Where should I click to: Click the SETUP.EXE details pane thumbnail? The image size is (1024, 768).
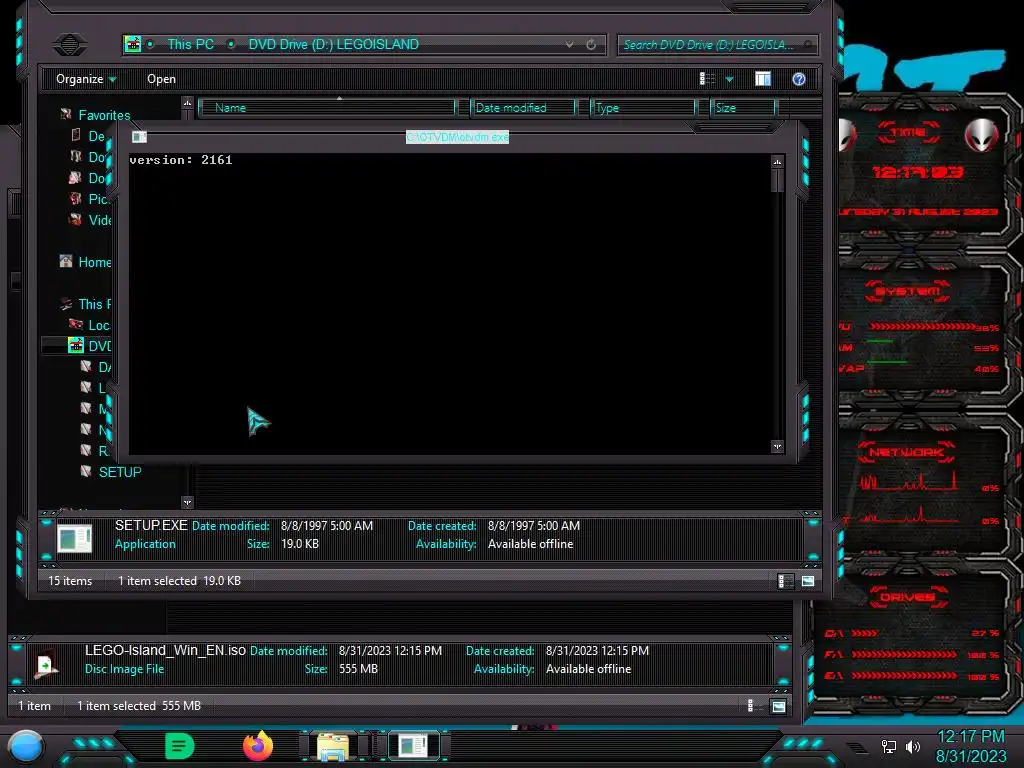(74, 539)
